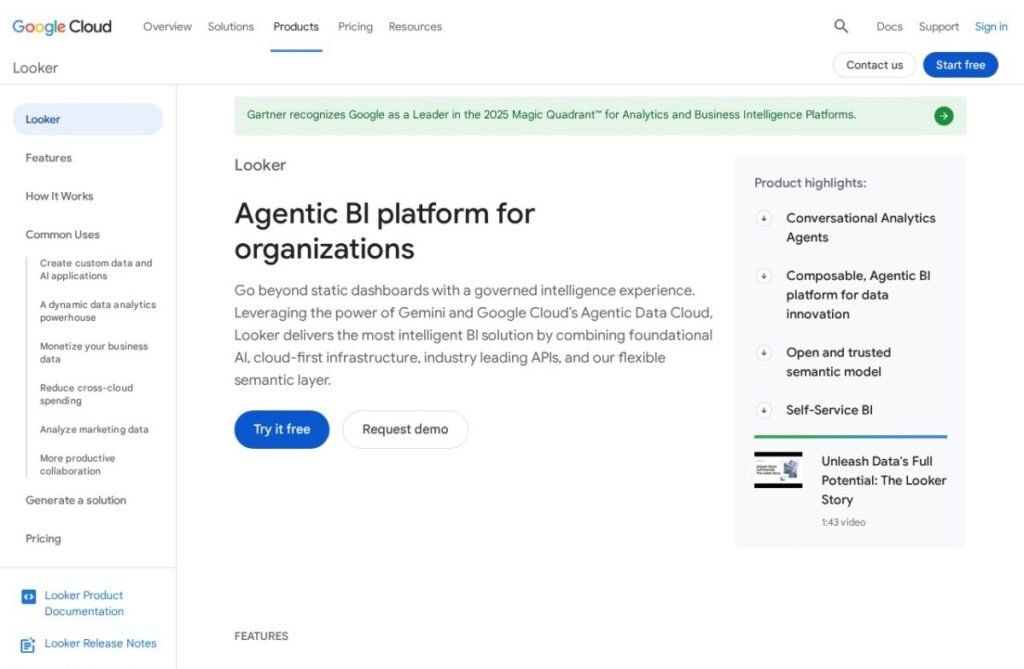Click the FEATURES section heading
The image size is (1024, 669).
pyautogui.click(x=261, y=636)
